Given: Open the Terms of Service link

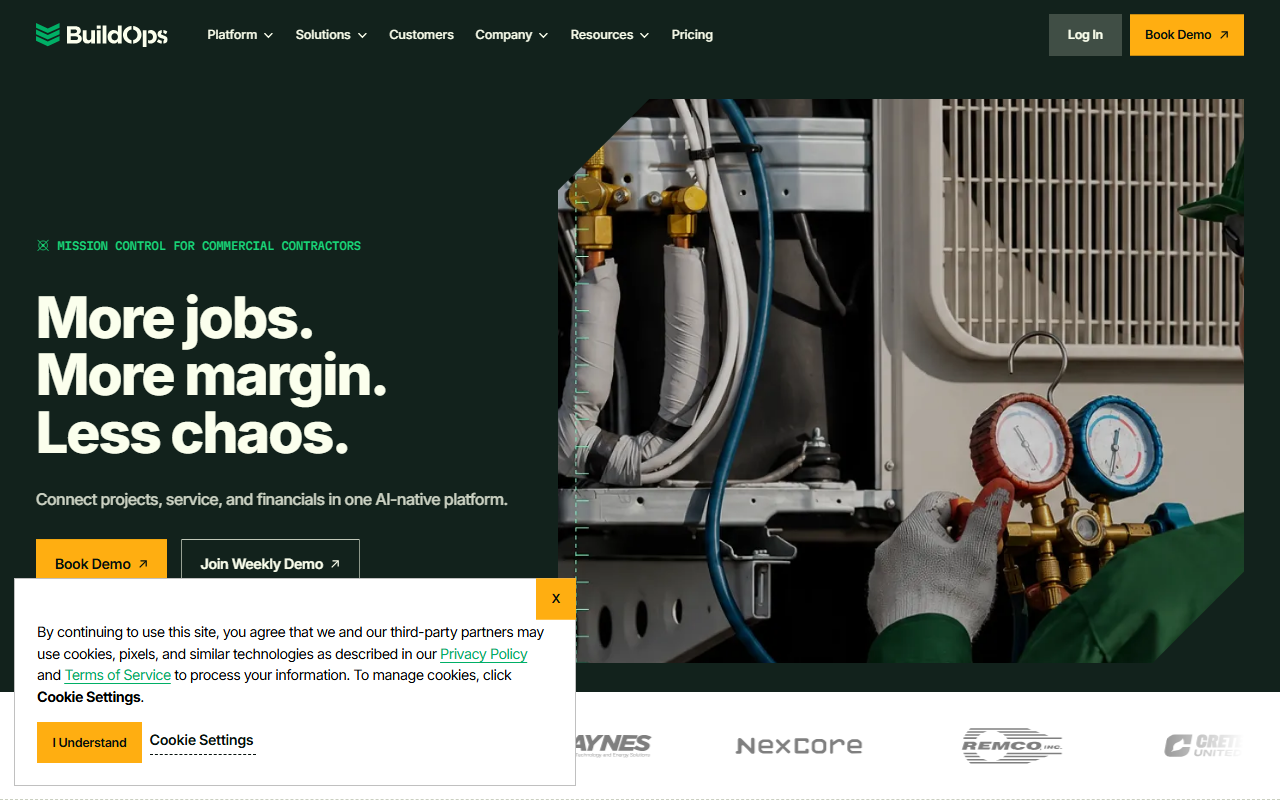Looking at the screenshot, I should (x=118, y=675).
